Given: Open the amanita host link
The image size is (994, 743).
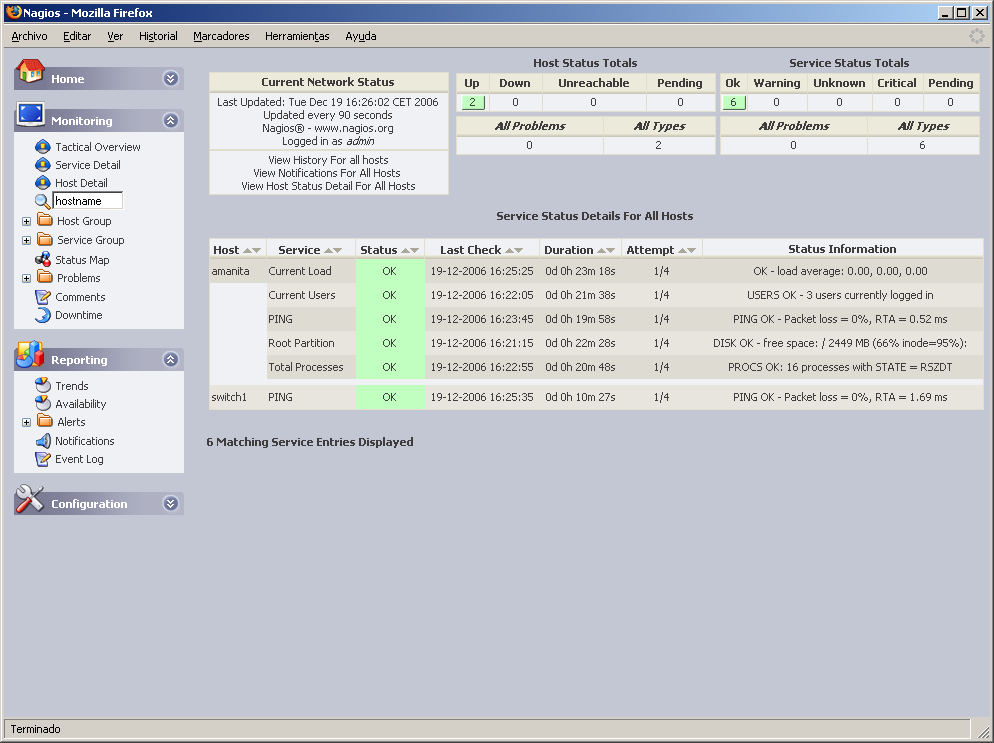Looking at the screenshot, I should pos(230,271).
